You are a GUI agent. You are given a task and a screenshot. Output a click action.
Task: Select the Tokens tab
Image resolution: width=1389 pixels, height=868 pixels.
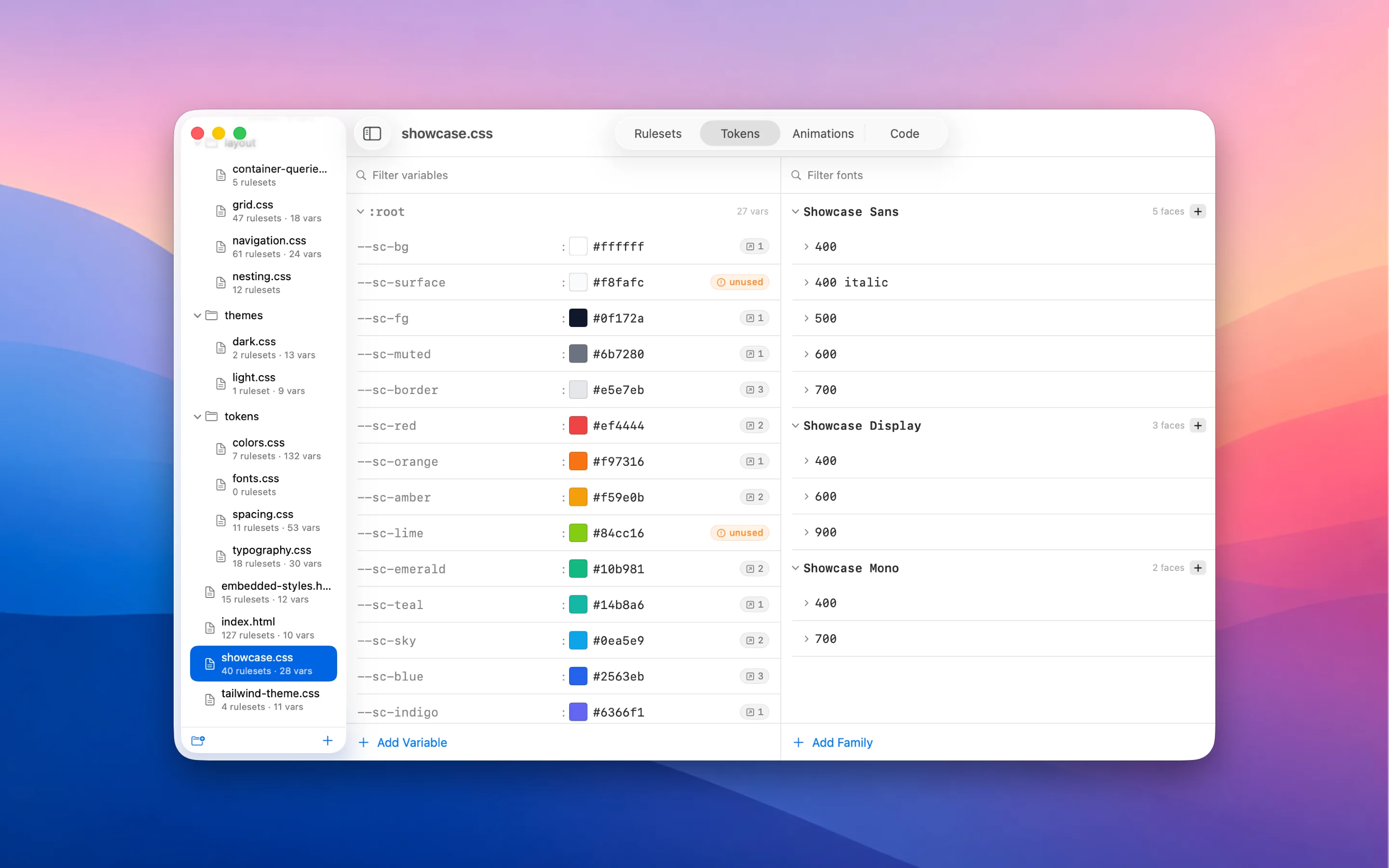740,134
